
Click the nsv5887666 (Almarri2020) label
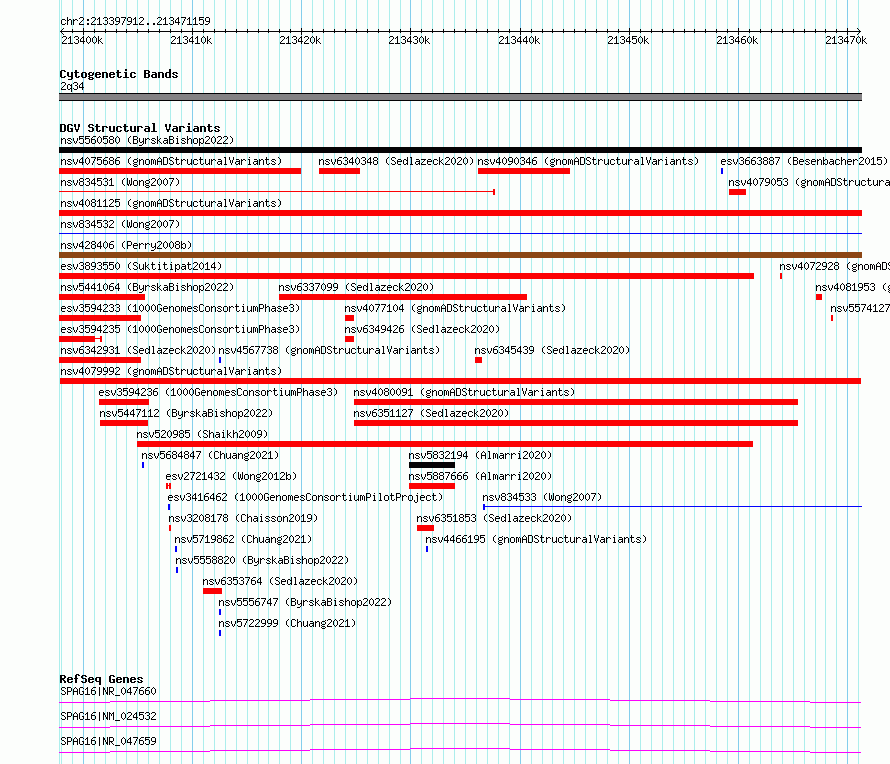pos(480,476)
